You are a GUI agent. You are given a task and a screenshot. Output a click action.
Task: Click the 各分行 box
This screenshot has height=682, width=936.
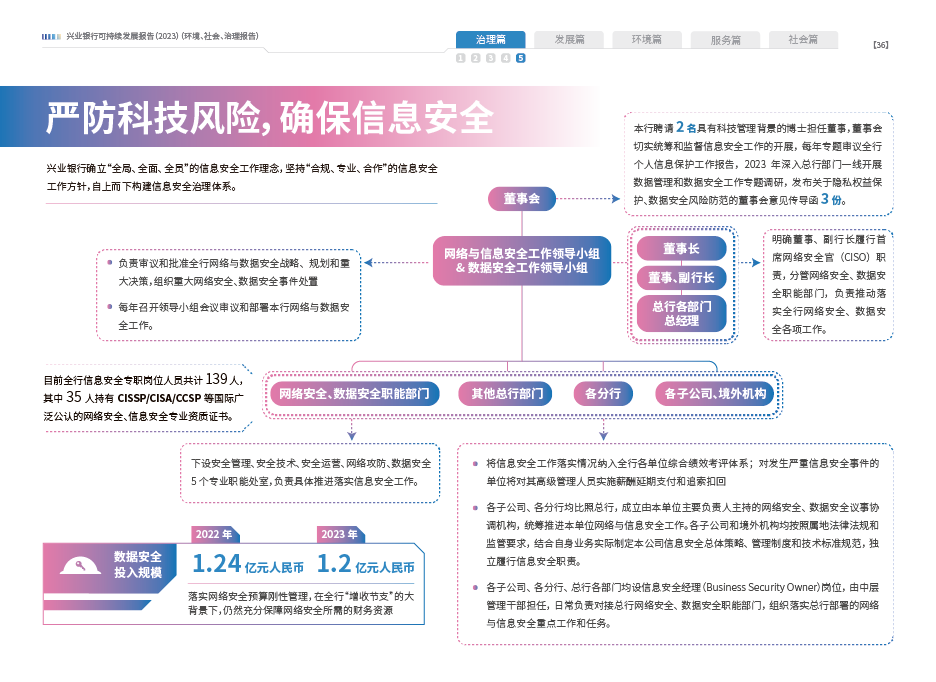(x=603, y=394)
